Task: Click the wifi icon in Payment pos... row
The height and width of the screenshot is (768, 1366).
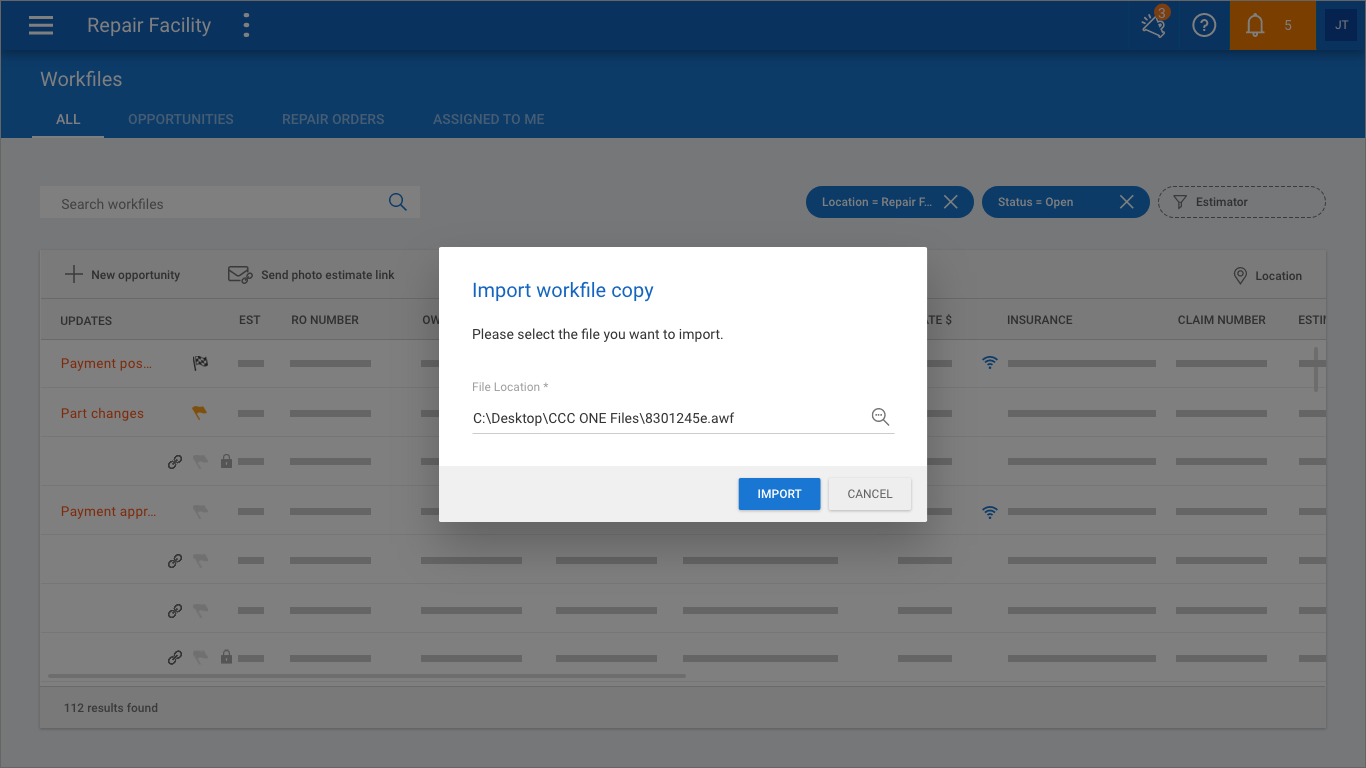Action: tap(990, 363)
